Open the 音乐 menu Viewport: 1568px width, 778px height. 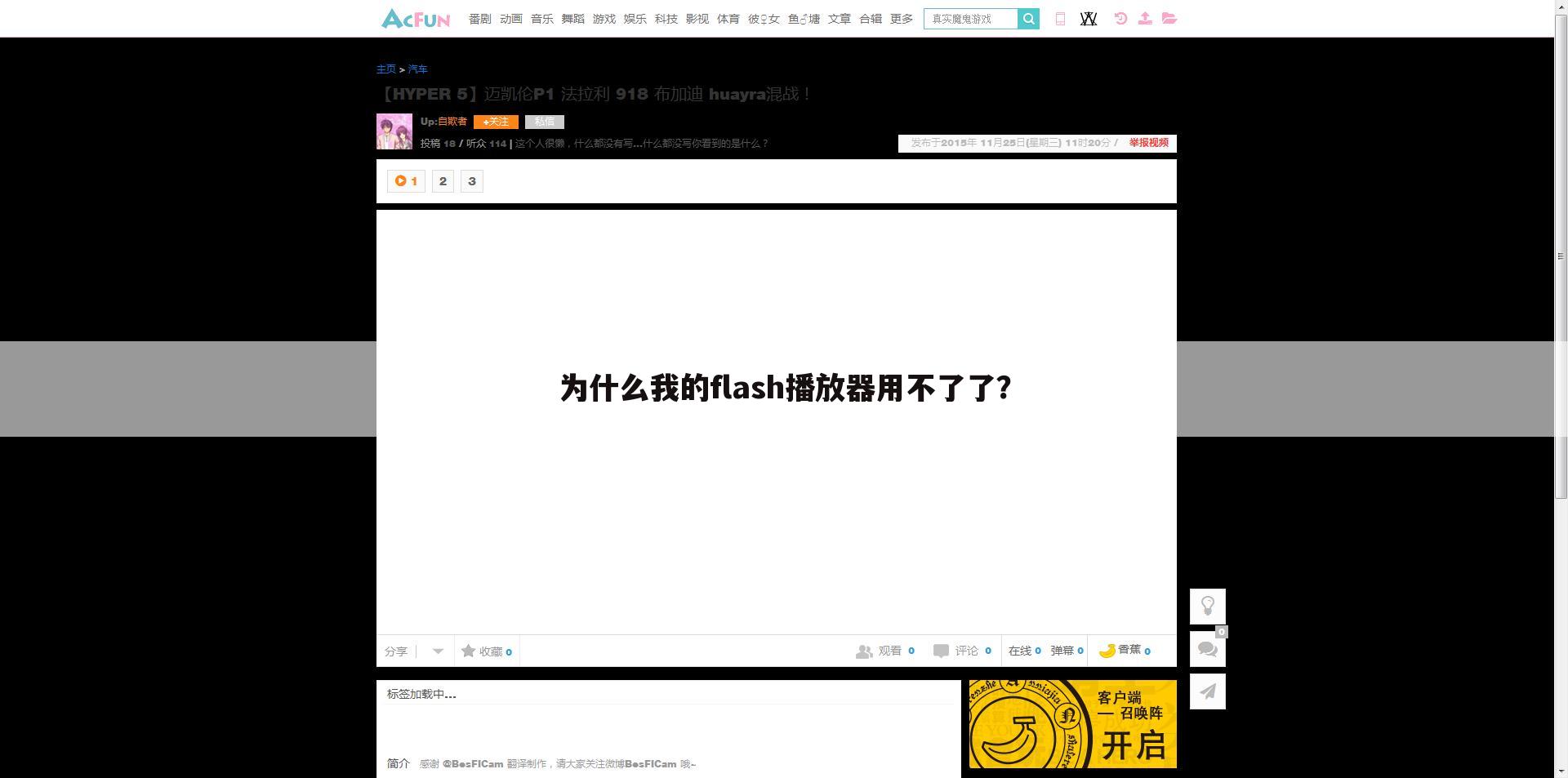(x=542, y=19)
